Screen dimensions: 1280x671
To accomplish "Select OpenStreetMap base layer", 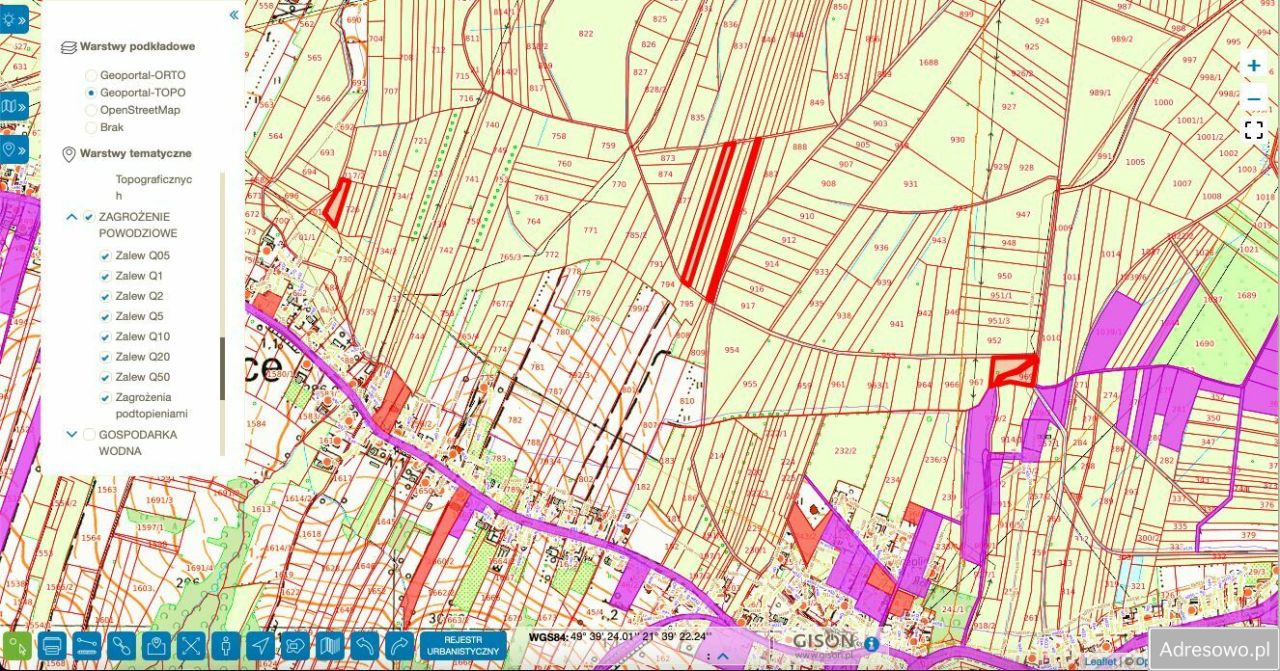I will pos(91,110).
